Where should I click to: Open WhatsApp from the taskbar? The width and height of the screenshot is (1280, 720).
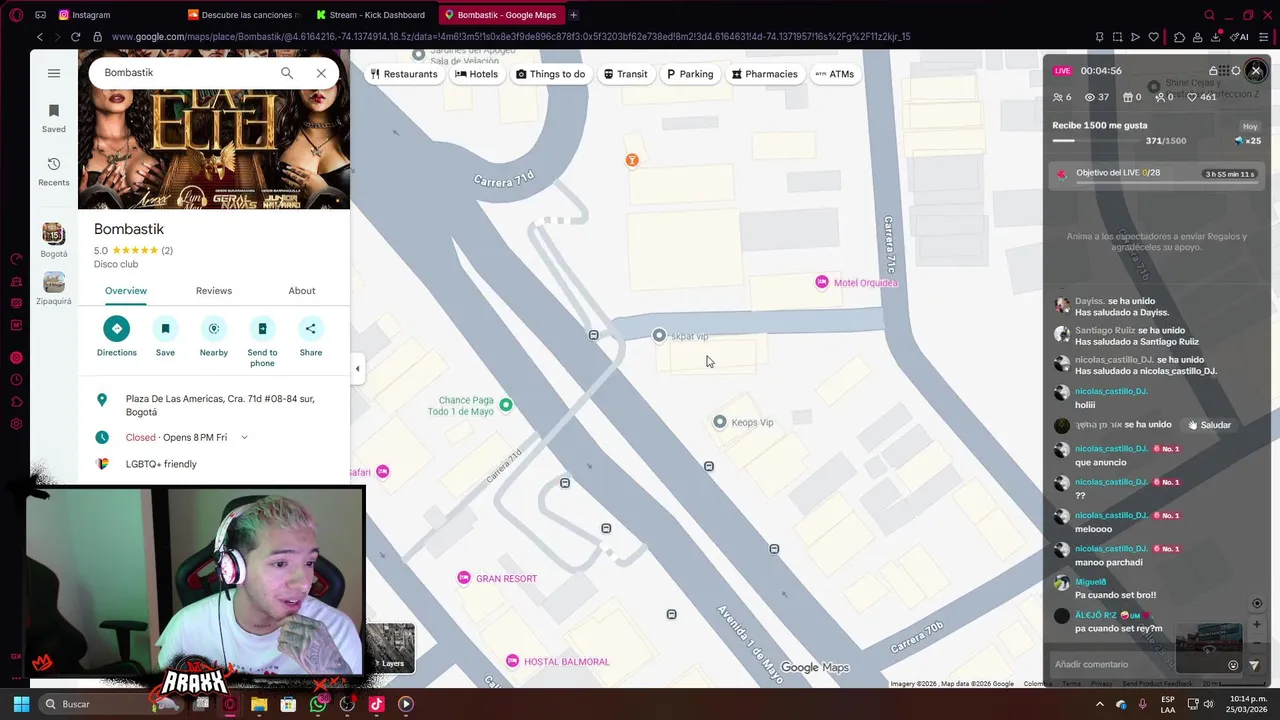tap(318, 704)
